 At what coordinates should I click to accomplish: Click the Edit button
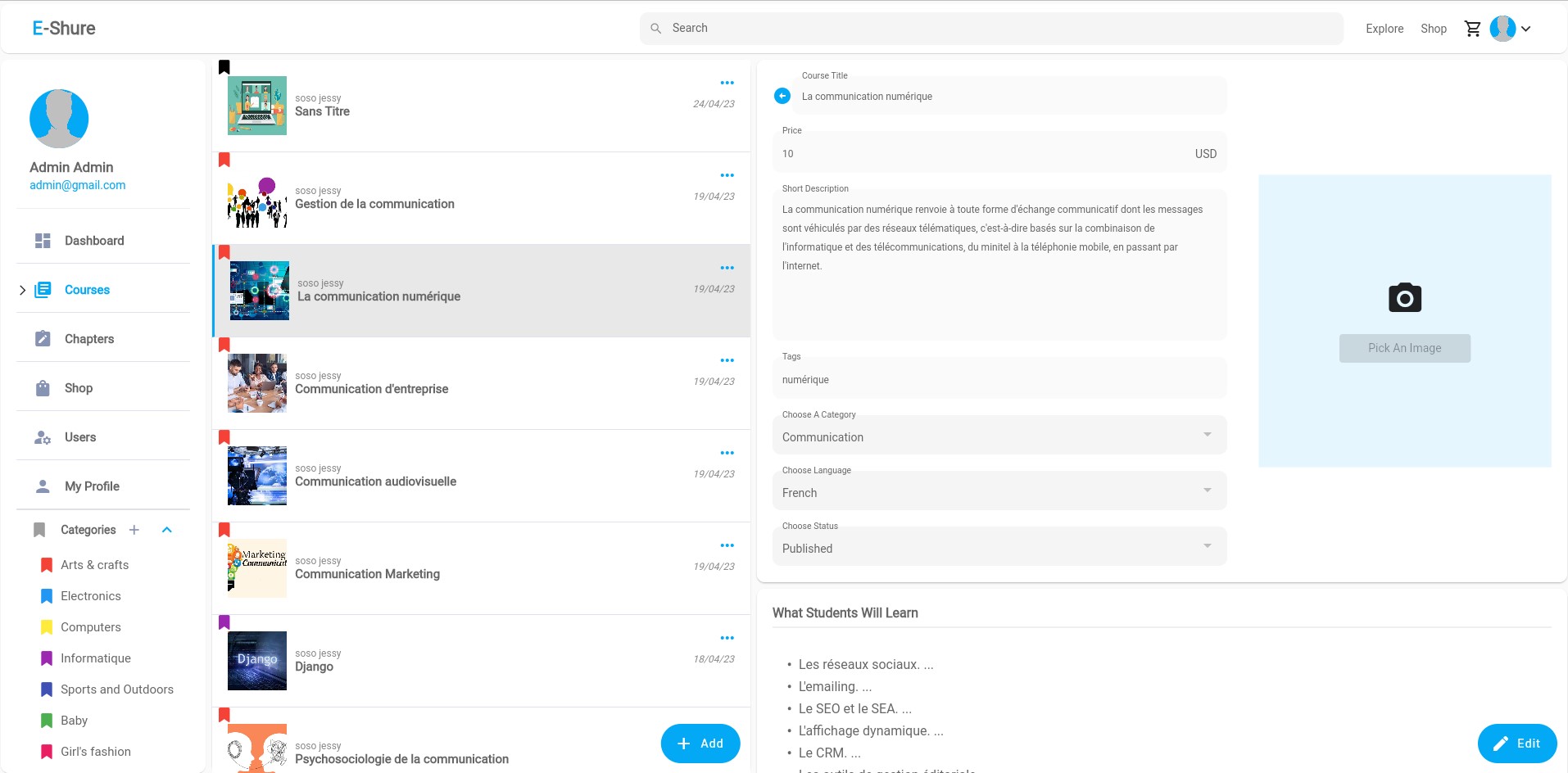click(1516, 744)
